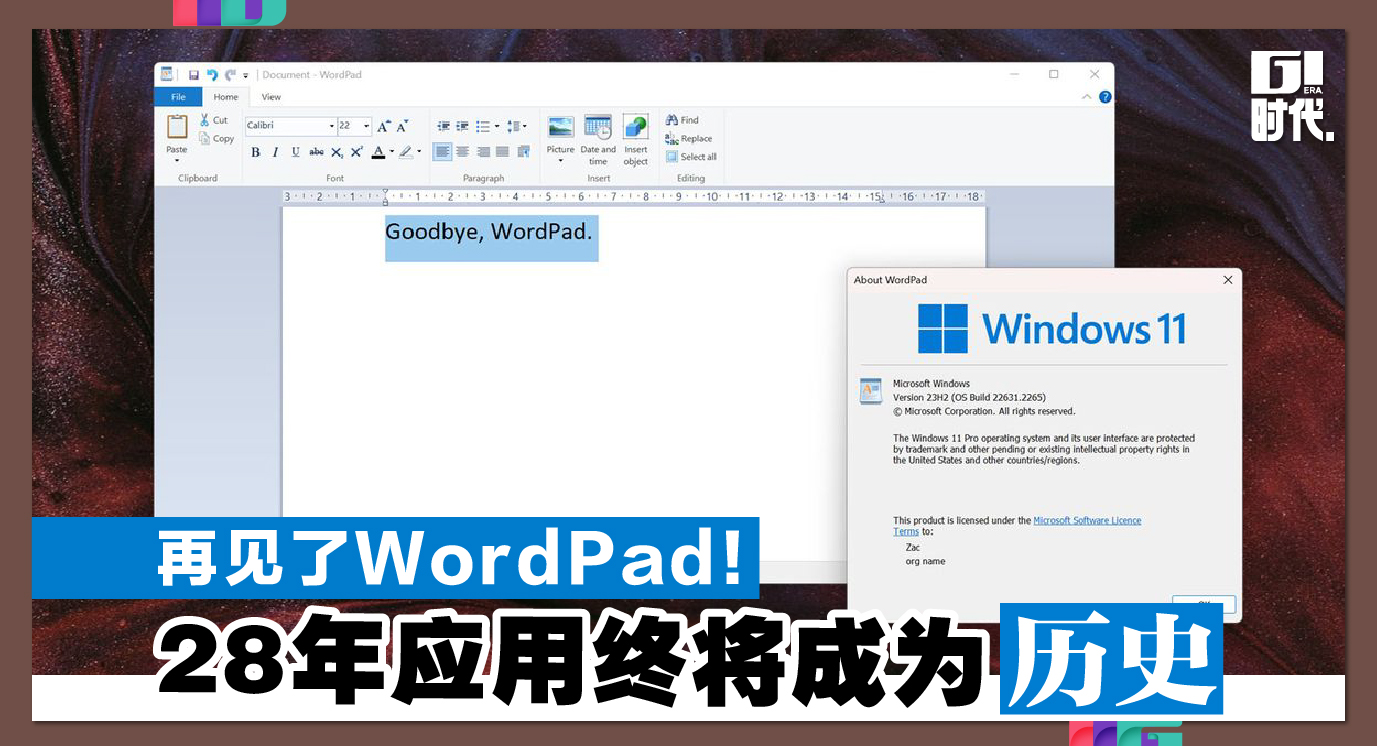
Task: Open the File menu tab
Action: click(178, 97)
